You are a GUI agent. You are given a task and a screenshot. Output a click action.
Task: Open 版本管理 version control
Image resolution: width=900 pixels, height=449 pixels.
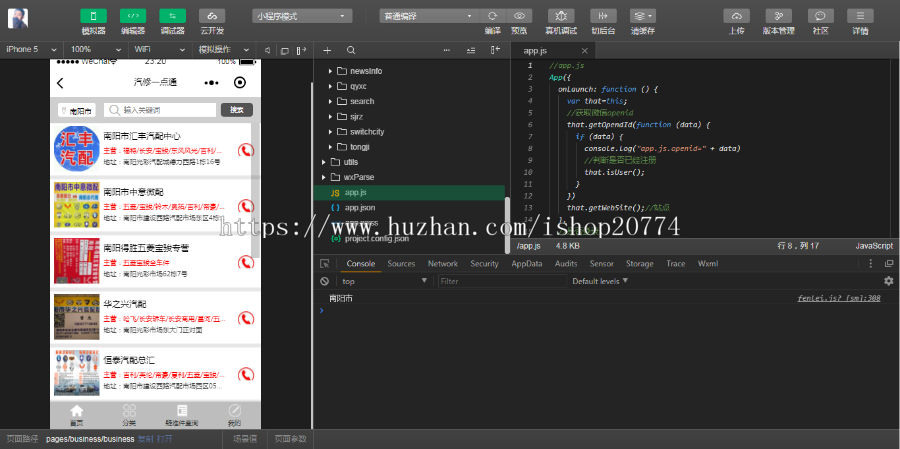(x=778, y=16)
